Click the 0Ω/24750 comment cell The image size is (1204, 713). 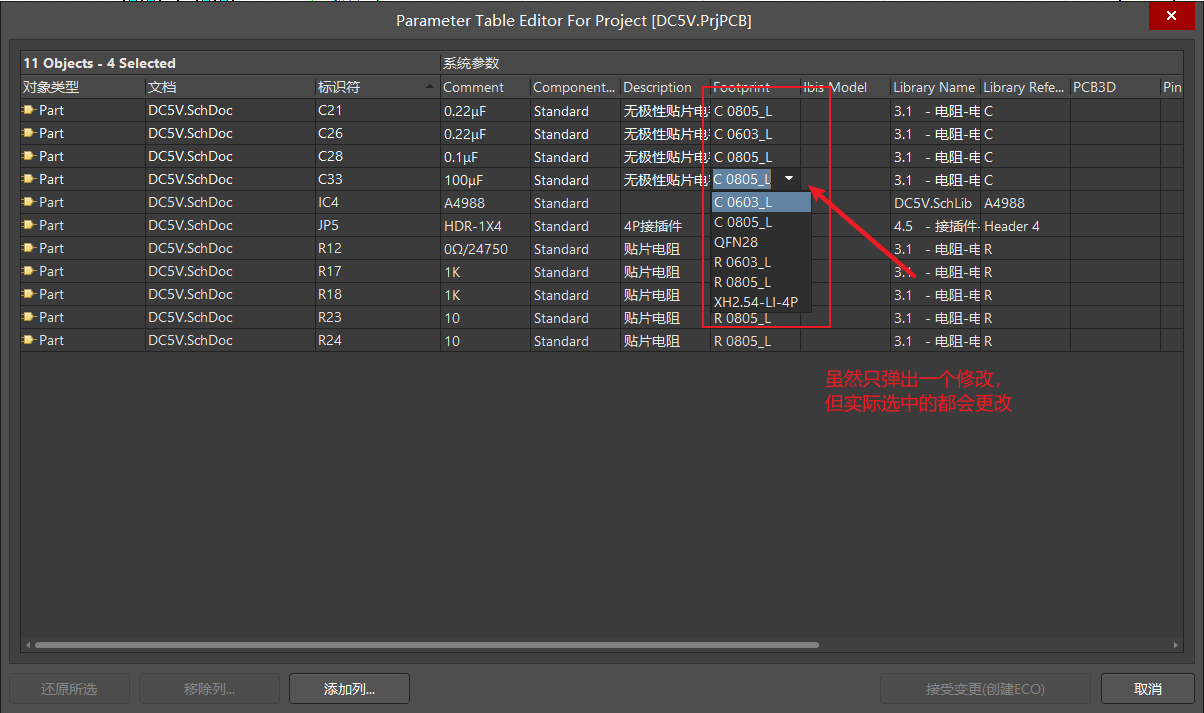(x=485, y=249)
